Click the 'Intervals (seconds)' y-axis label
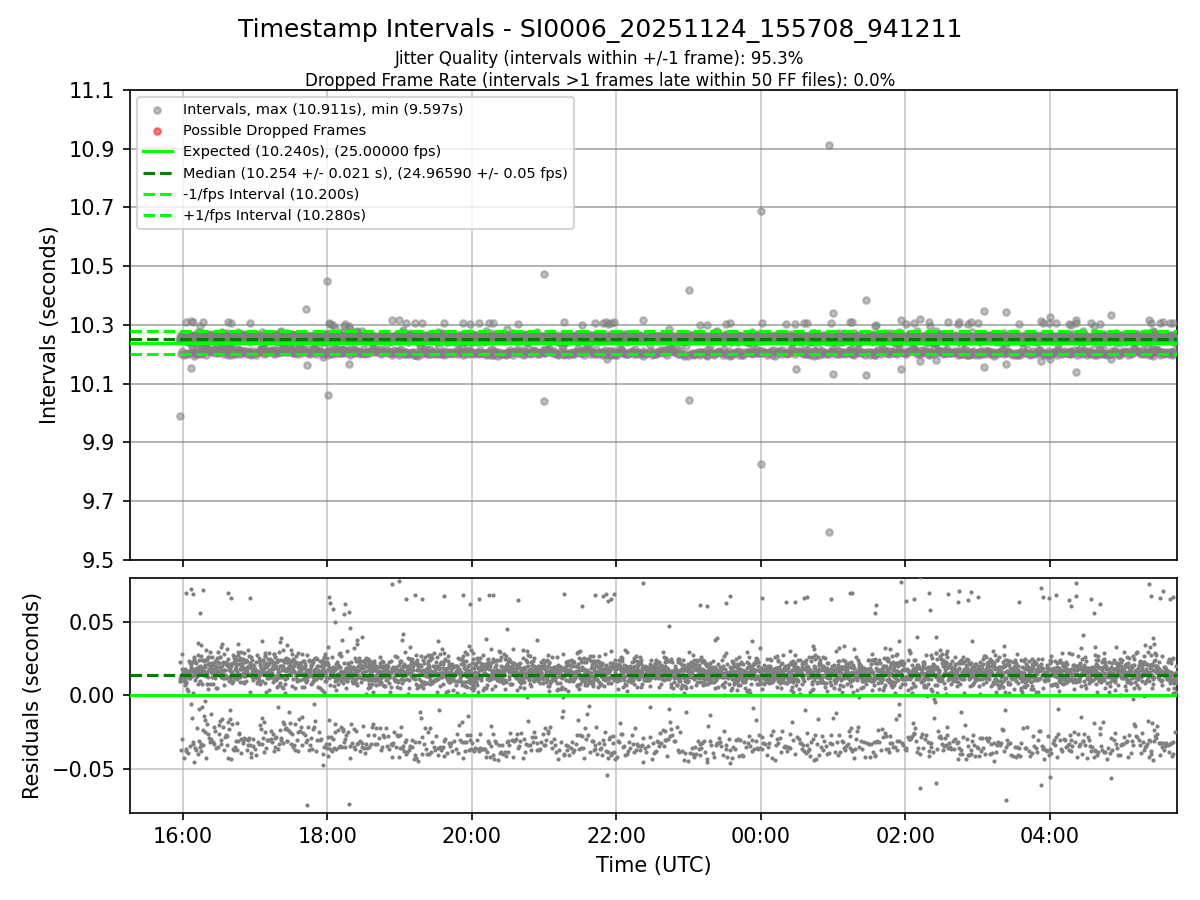1200x900 pixels. tap(49, 325)
